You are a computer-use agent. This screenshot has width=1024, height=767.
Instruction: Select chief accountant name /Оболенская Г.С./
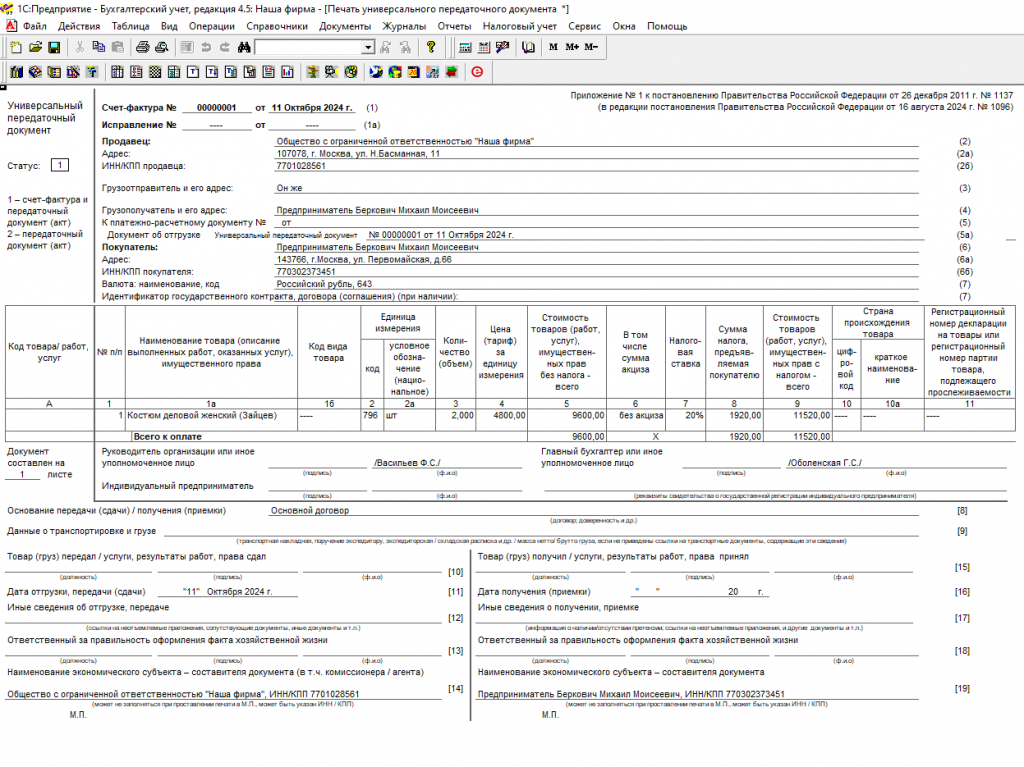coord(825,463)
